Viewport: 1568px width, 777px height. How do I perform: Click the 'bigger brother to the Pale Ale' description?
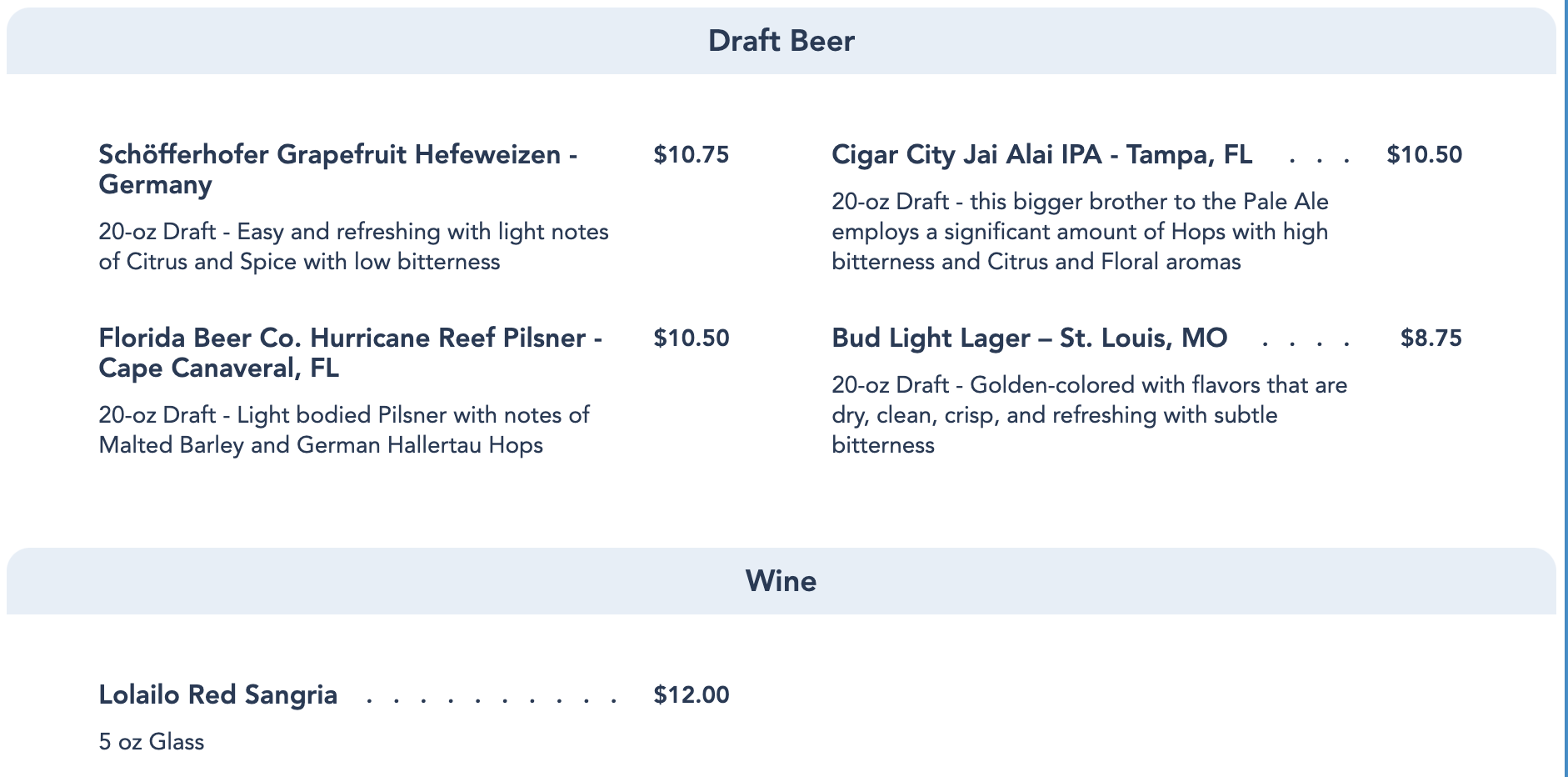point(1080,232)
